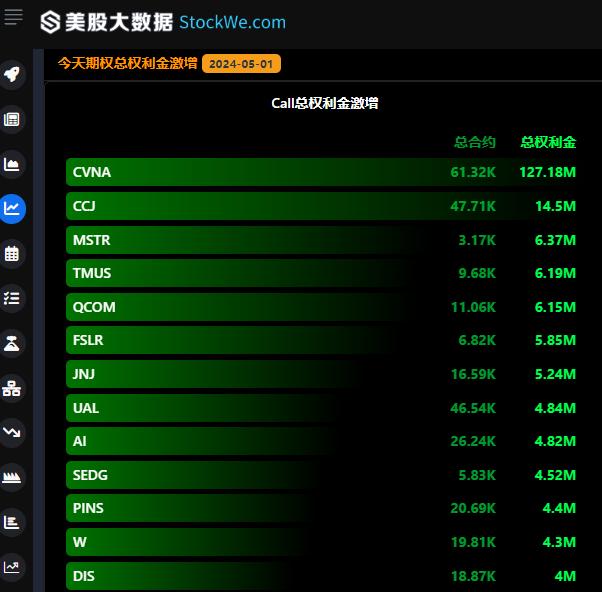This screenshot has width=602, height=592.
Task: Click the 14.5M premium value
Action: click(x=556, y=206)
